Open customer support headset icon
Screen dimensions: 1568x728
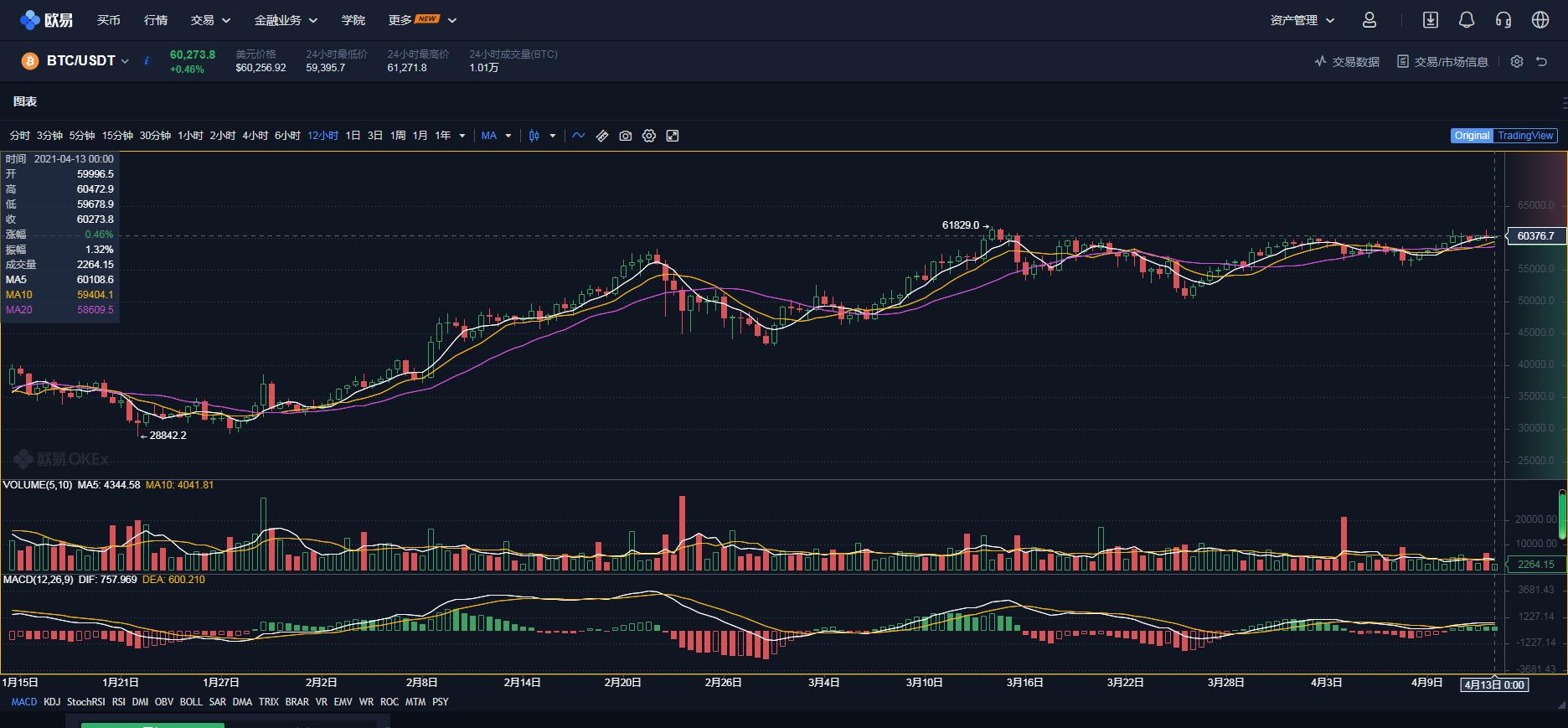tap(1503, 20)
